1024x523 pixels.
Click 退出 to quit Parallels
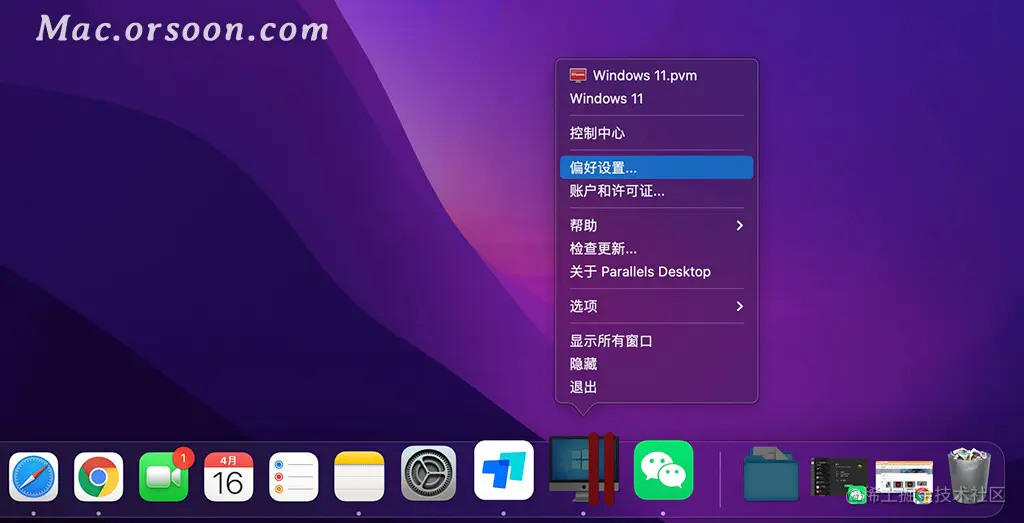click(656, 387)
